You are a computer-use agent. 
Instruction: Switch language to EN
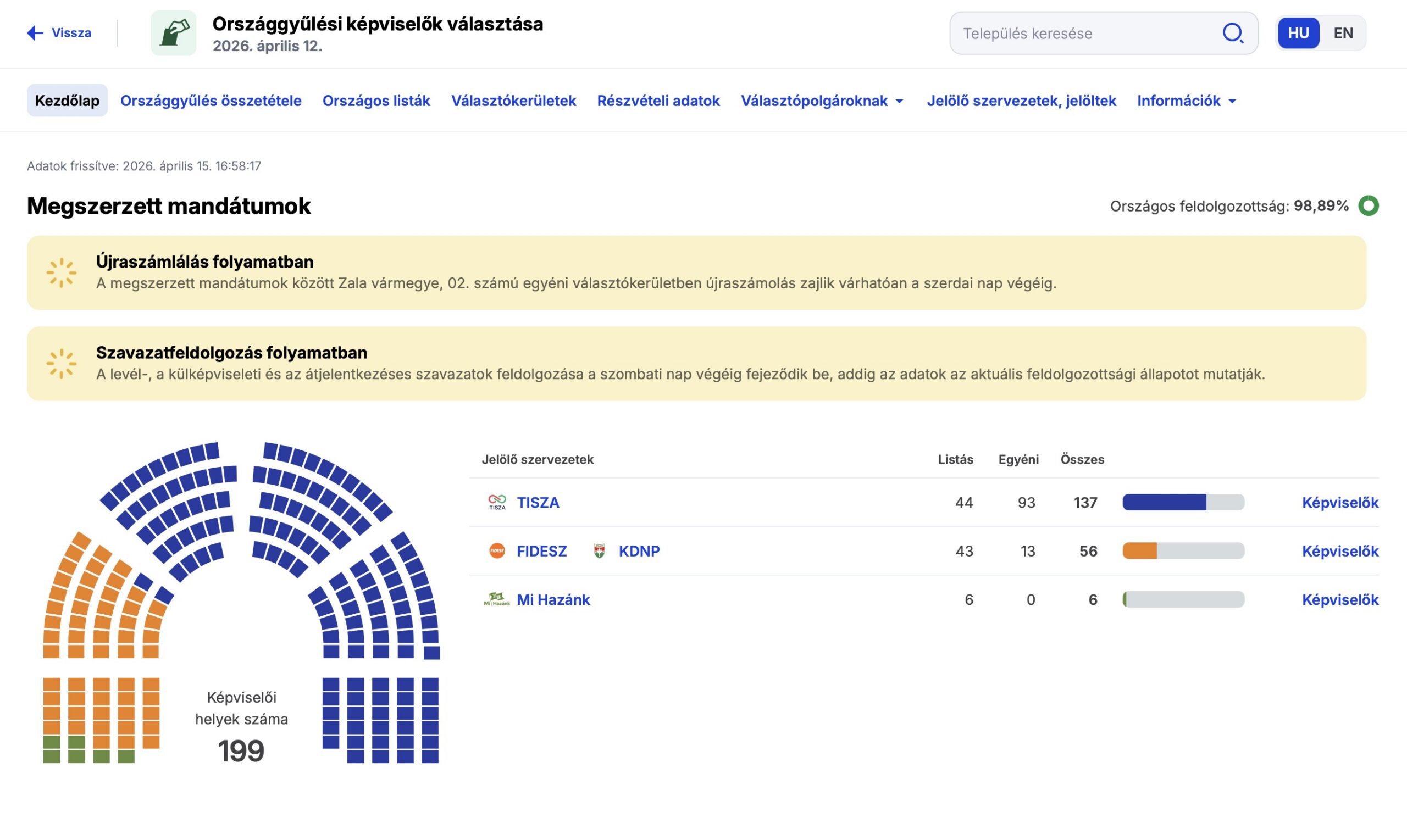pos(1343,33)
